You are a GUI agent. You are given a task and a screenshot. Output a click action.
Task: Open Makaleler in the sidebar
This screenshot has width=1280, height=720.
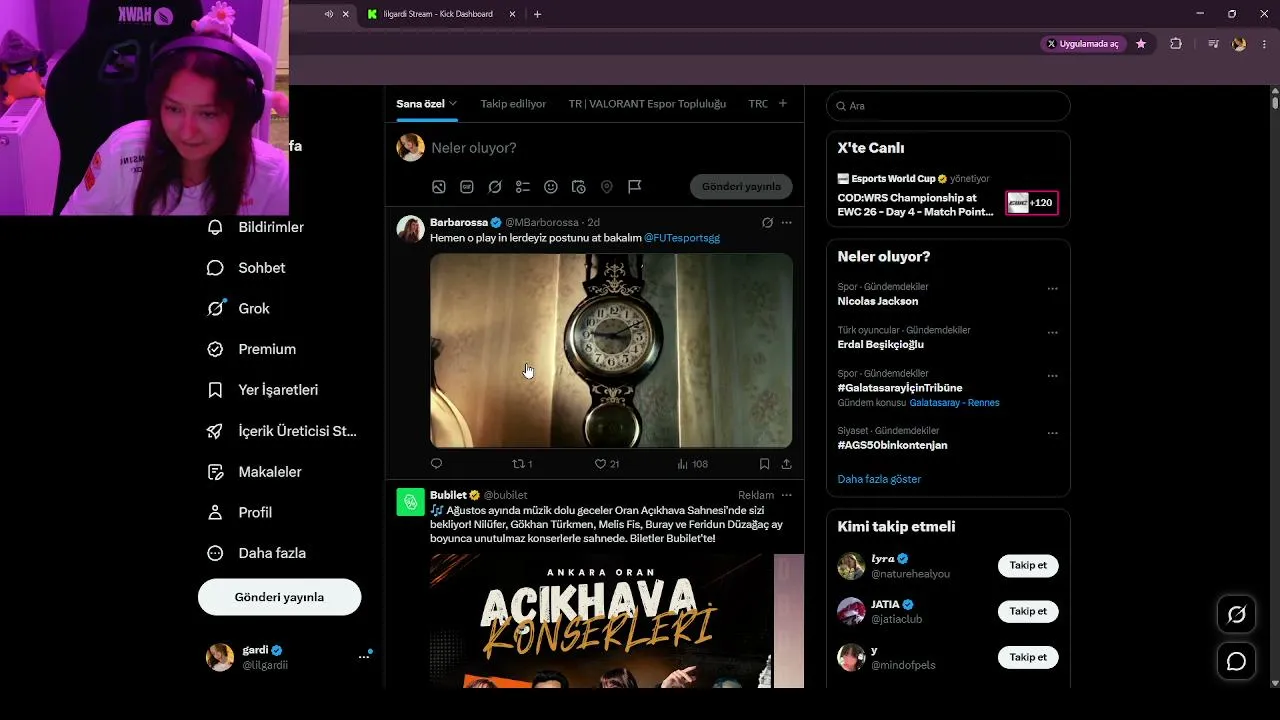254,472
